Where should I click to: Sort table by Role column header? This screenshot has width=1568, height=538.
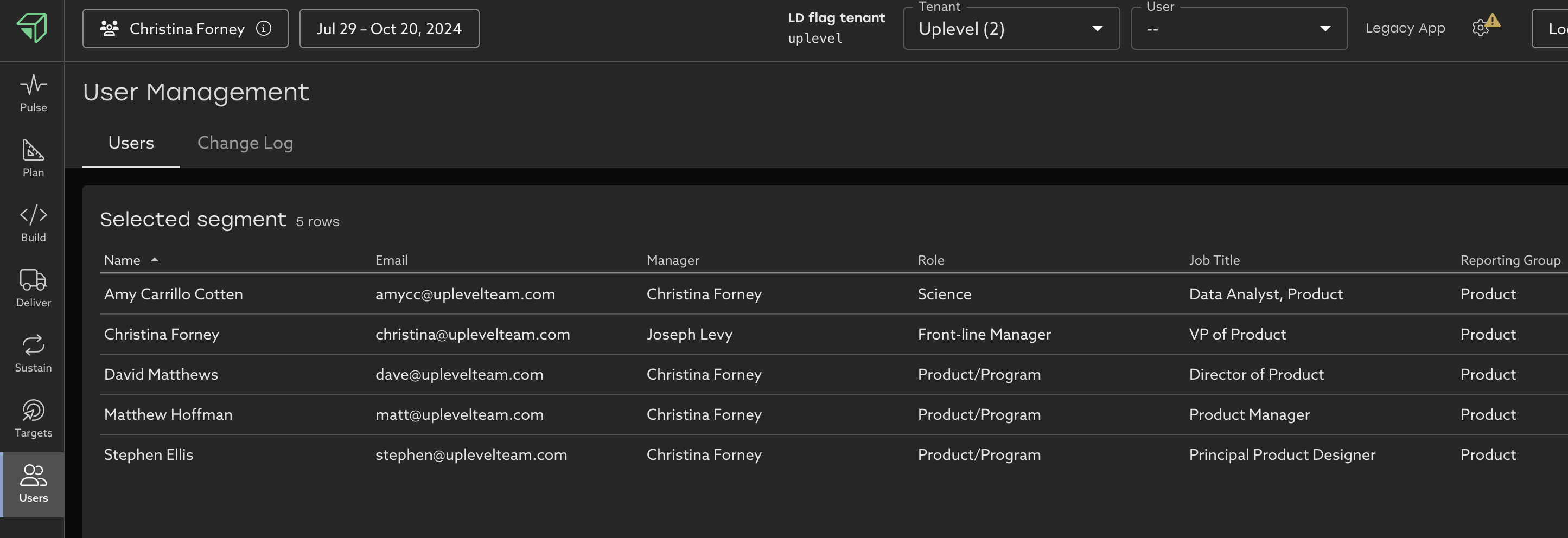tap(930, 260)
